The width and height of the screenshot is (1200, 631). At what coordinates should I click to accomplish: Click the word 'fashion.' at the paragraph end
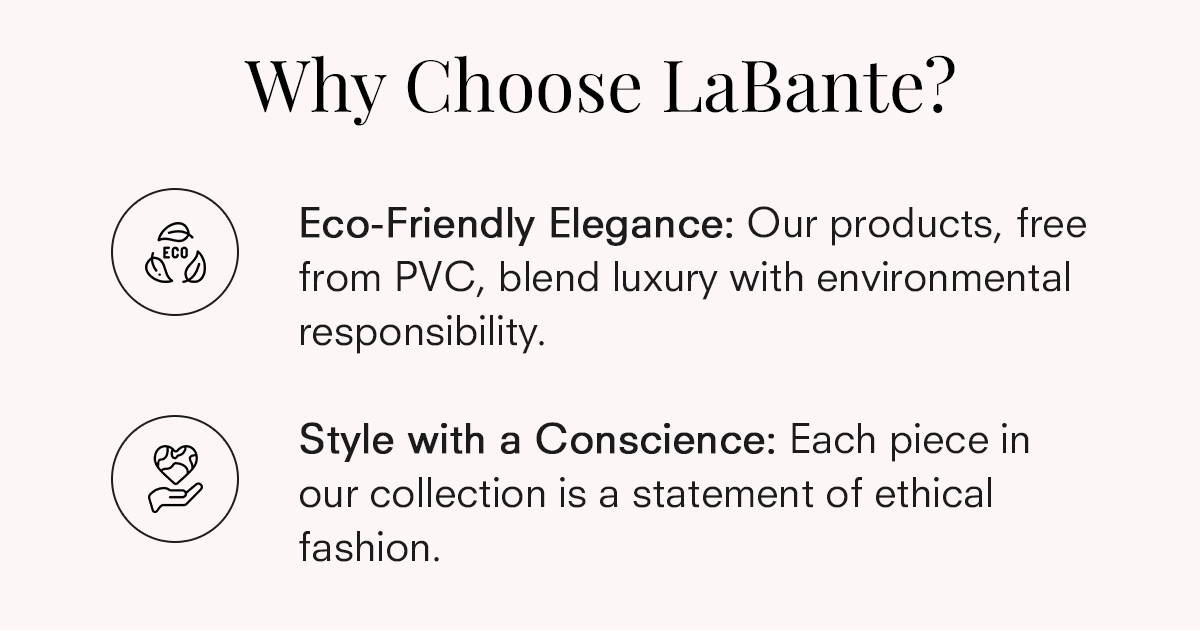pos(369,547)
